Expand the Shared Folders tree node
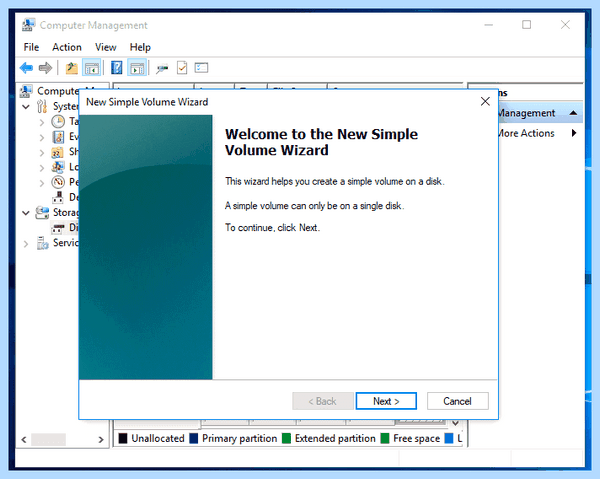The width and height of the screenshot is (600, 479). (42, 153)
